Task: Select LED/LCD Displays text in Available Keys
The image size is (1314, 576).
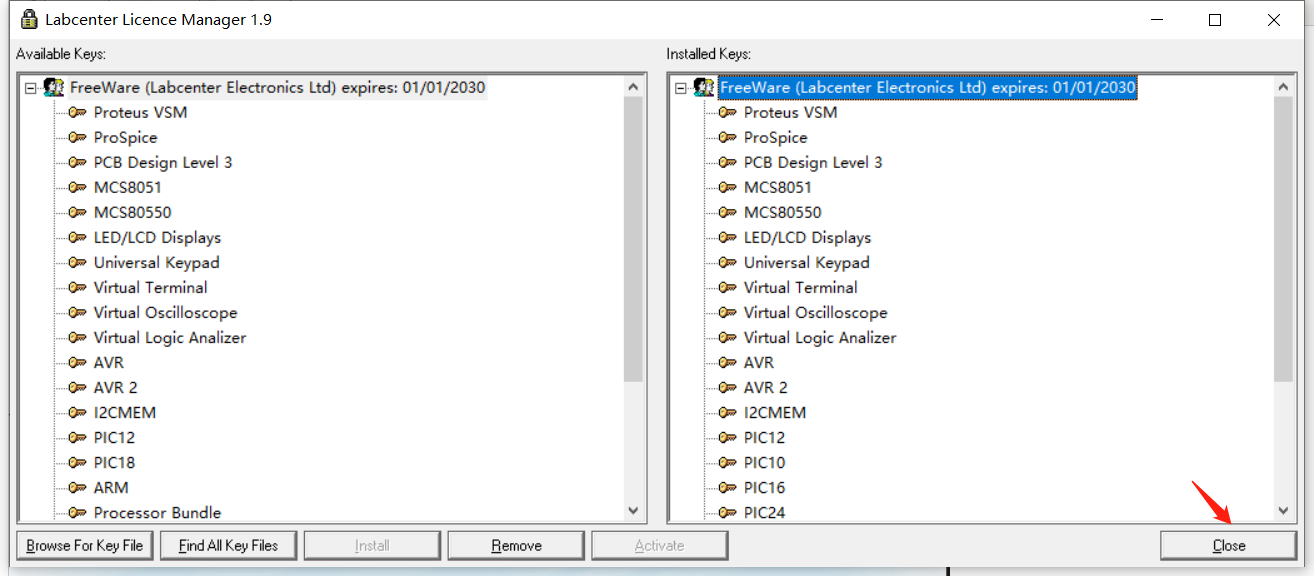Action: (x=157, y=237)
